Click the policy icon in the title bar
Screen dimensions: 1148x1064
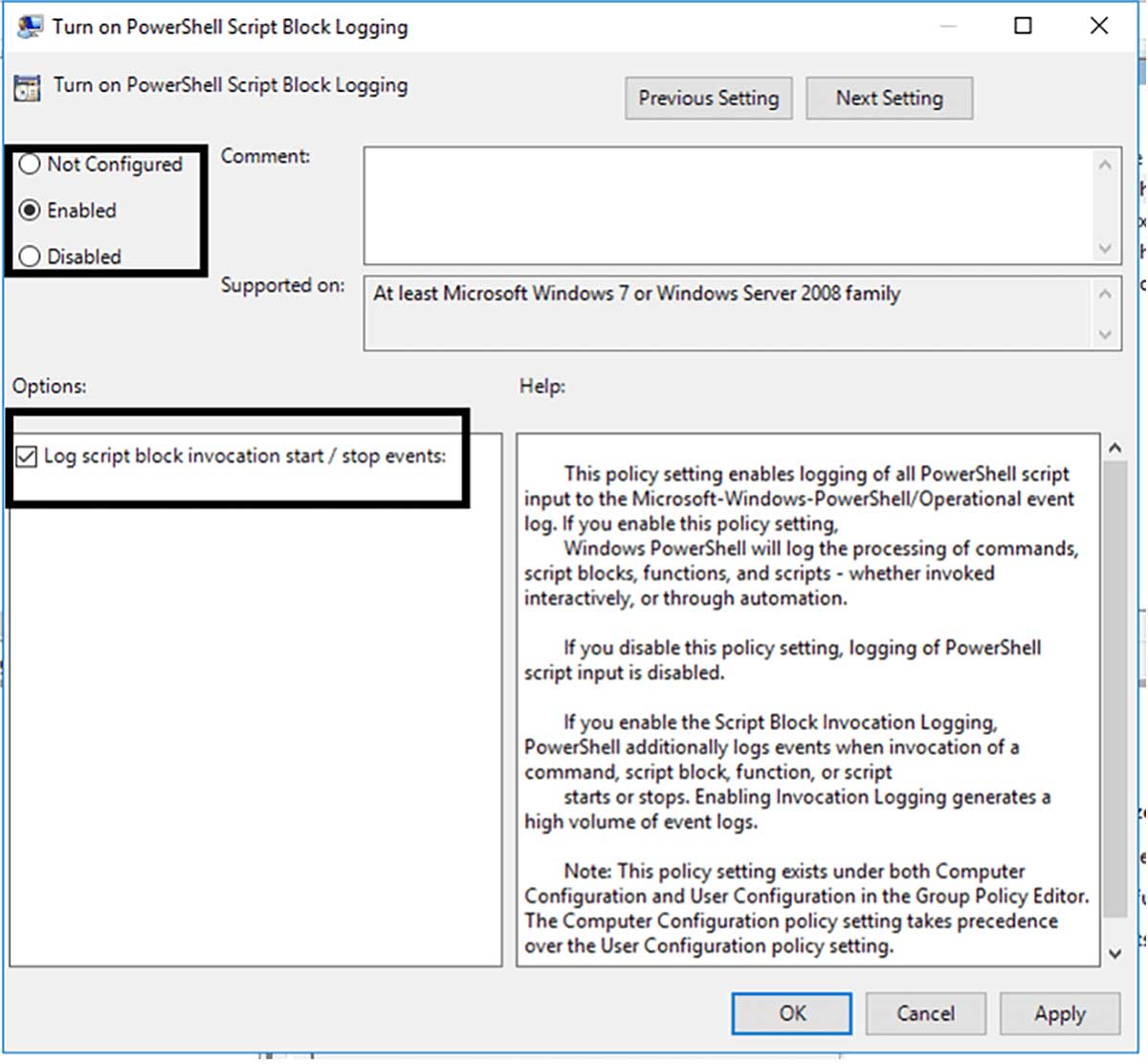(28, 26)
